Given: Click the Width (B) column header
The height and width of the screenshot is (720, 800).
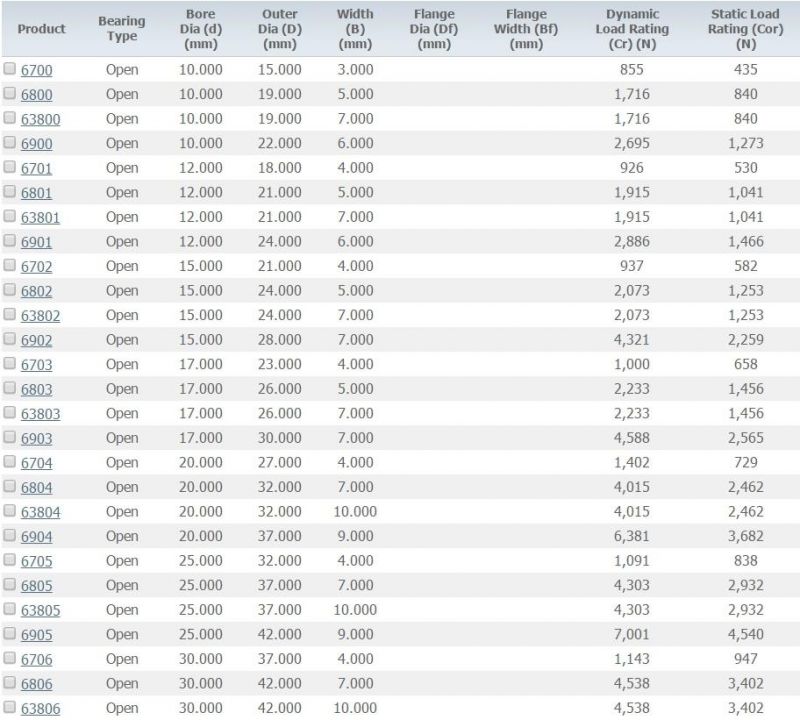Looking at the screenshot, I should (355, 29).
